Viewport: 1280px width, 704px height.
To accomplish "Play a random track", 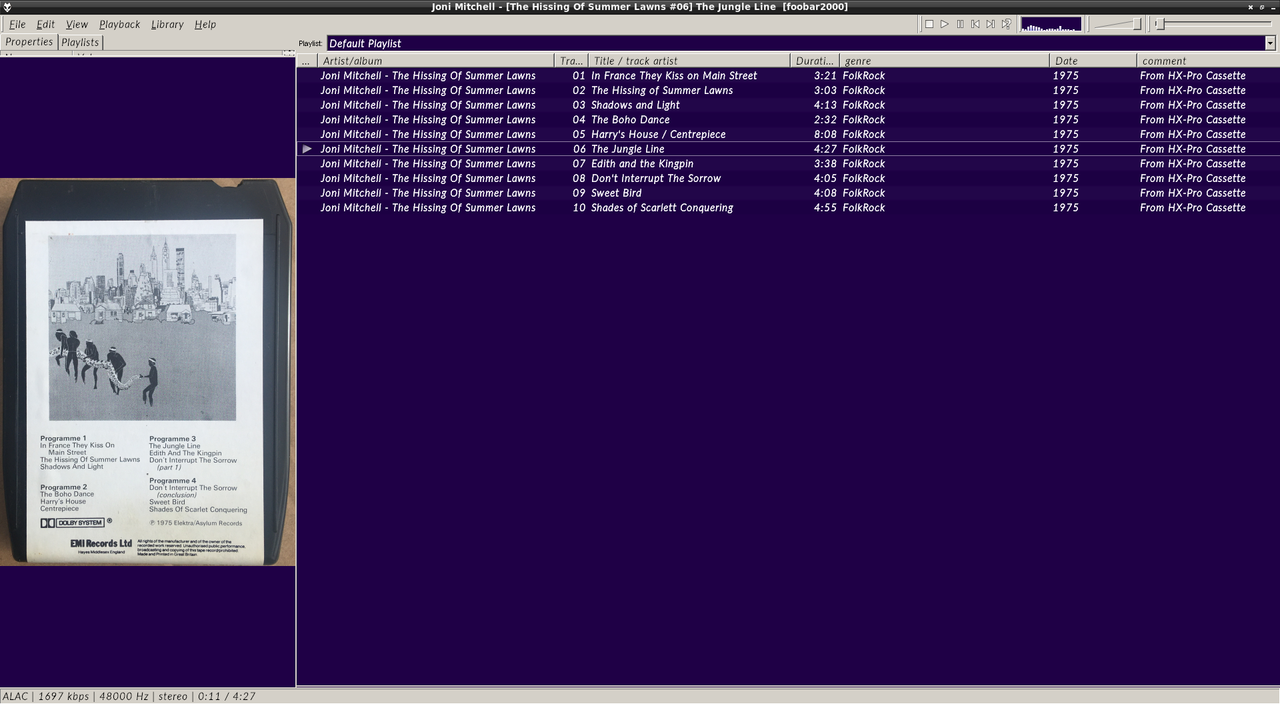I will click(x=1006, y=24).
